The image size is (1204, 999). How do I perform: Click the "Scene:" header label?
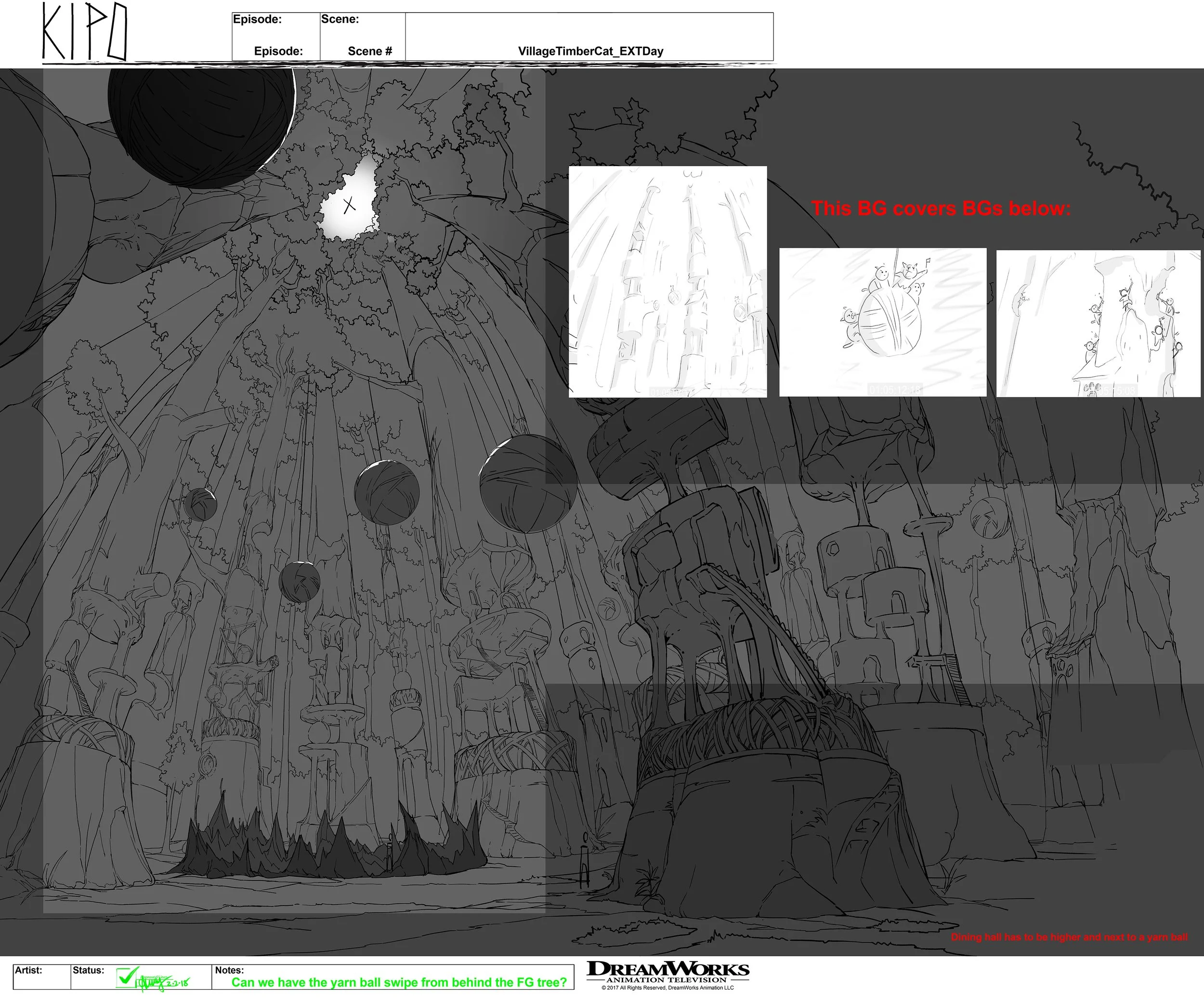click(340, 19)
